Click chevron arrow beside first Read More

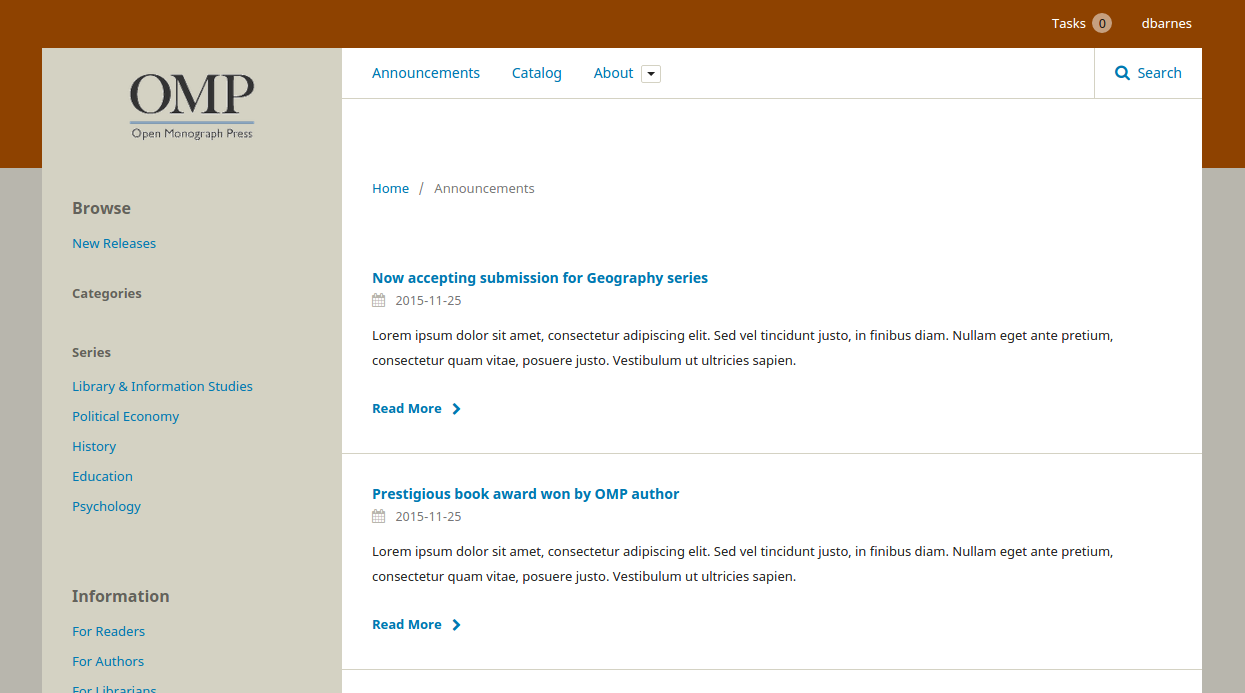coord(456,409)
